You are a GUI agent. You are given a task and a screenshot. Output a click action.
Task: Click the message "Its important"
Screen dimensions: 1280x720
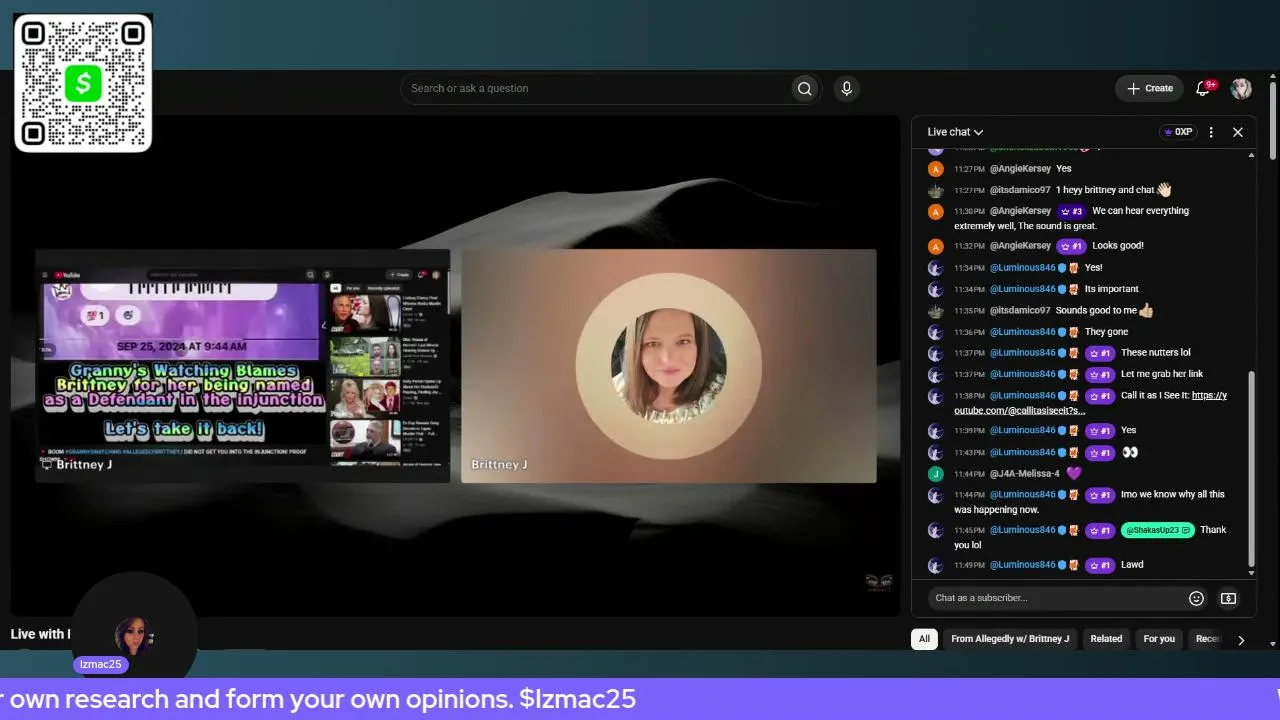[1112, 289]
